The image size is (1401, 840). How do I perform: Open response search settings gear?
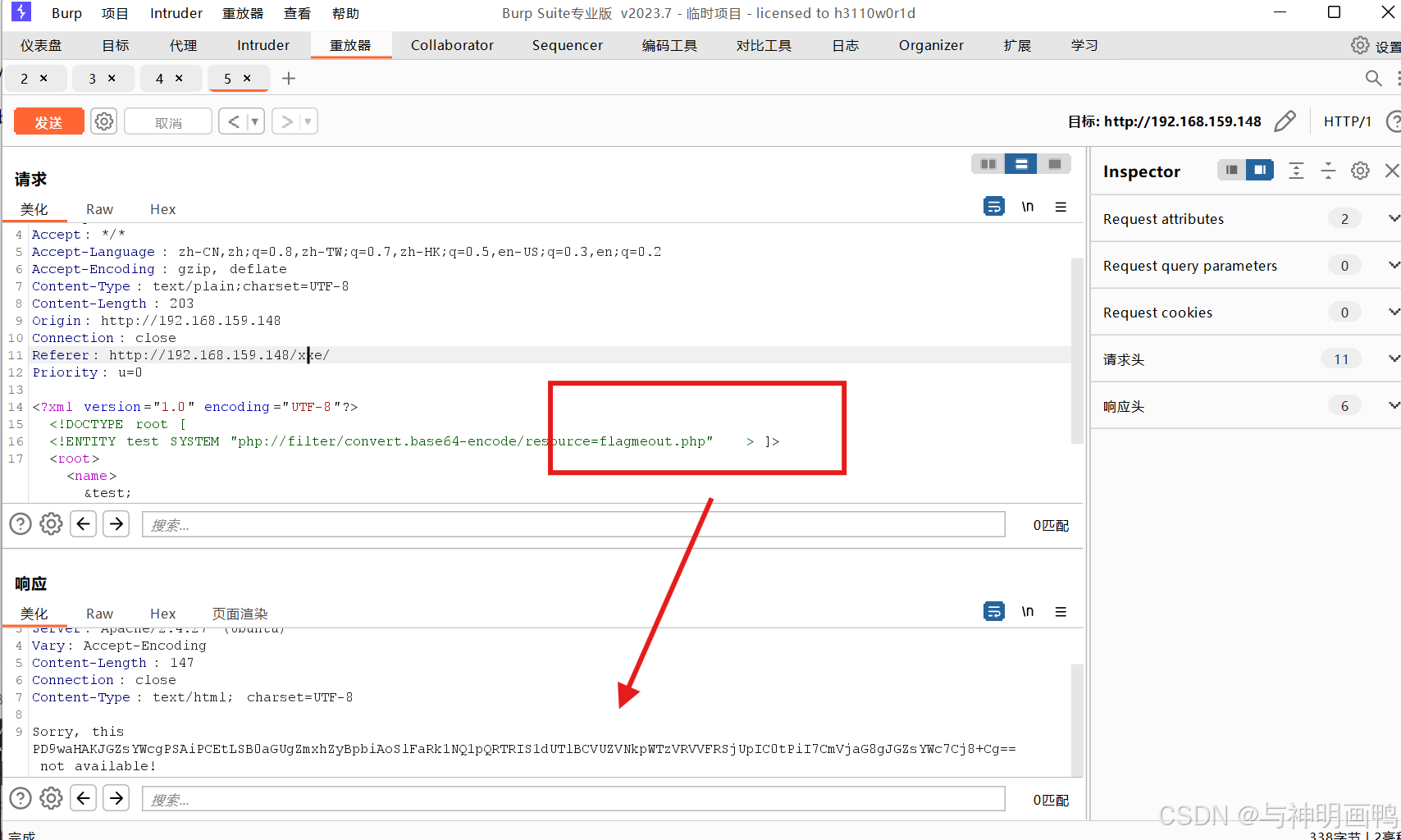pyautogui.click(x=51, y=798)
